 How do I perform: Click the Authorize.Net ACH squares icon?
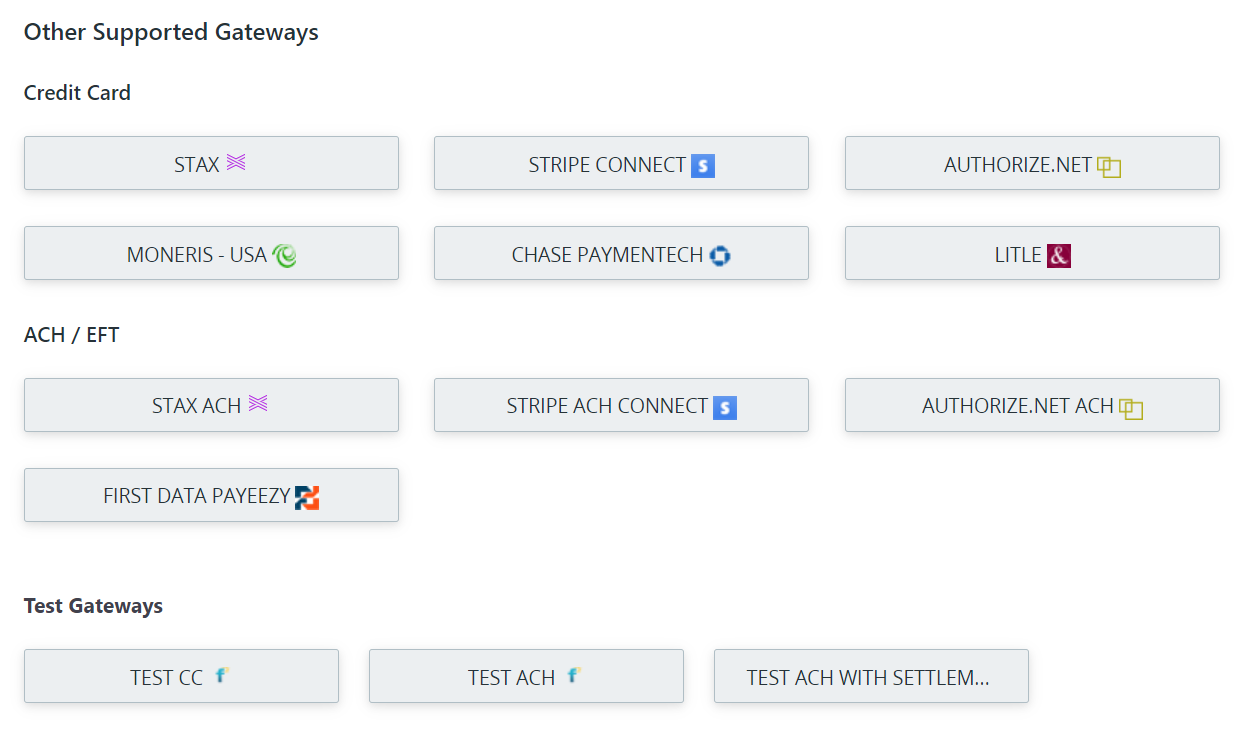click(x=1131, y=409)
